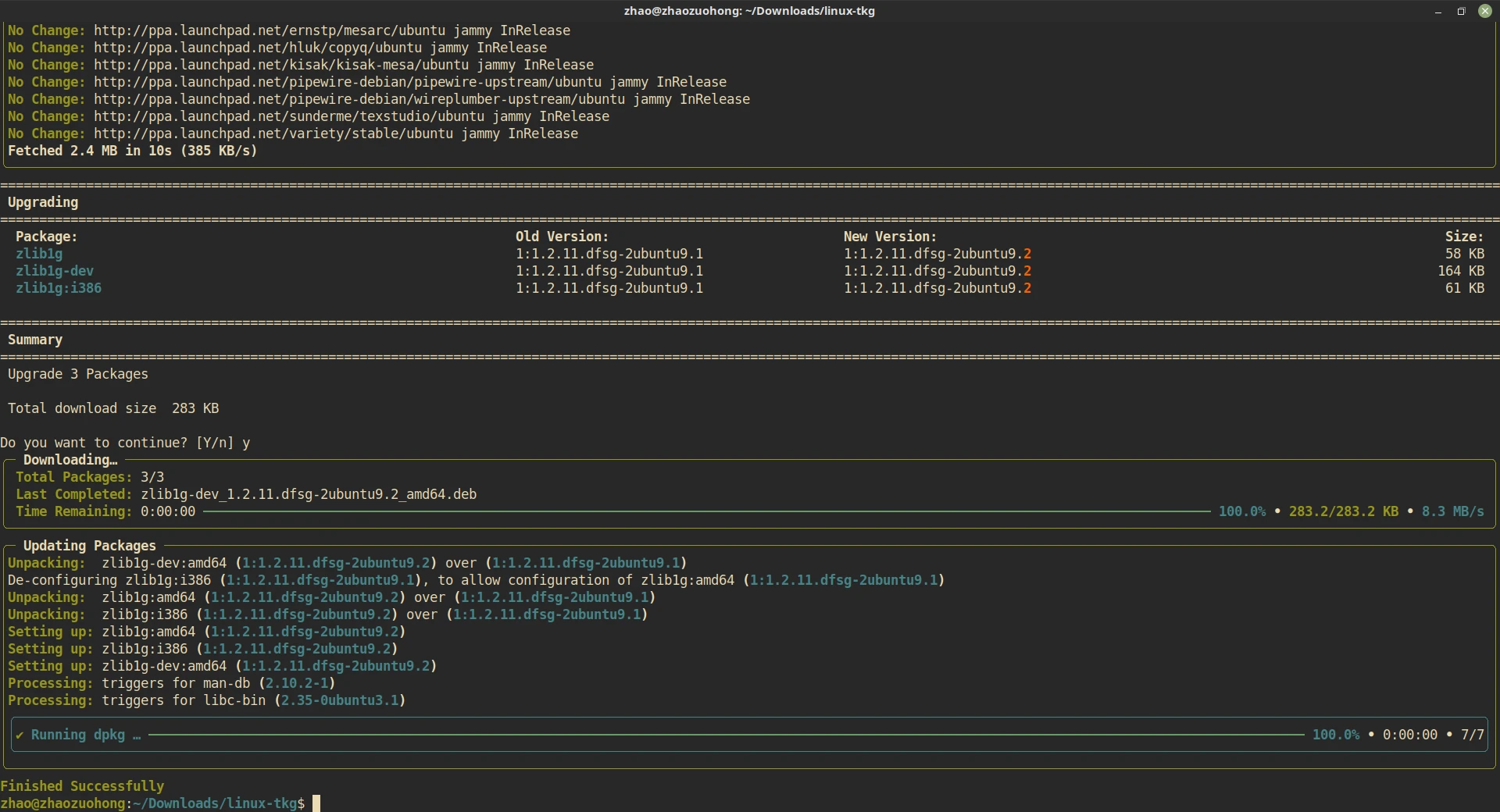
Task: Minimize the terminal window
Action: pos(1437,11)
